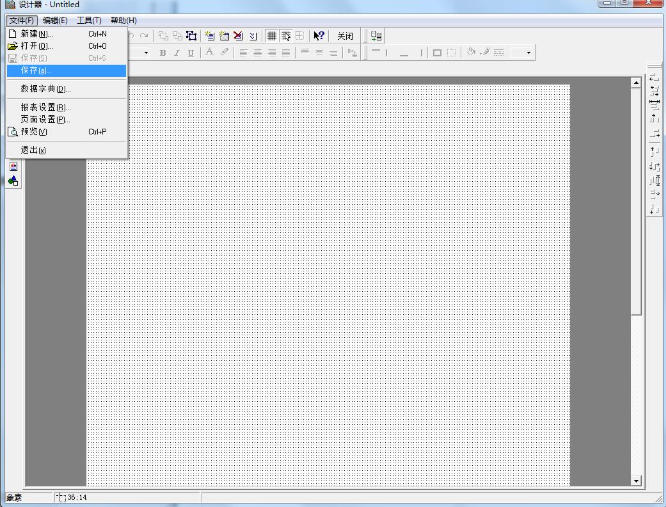Expand the line style dropdown in format toolbar
Image resolution: width=666 pixels, height=507 pixels.
coord(528,53)
